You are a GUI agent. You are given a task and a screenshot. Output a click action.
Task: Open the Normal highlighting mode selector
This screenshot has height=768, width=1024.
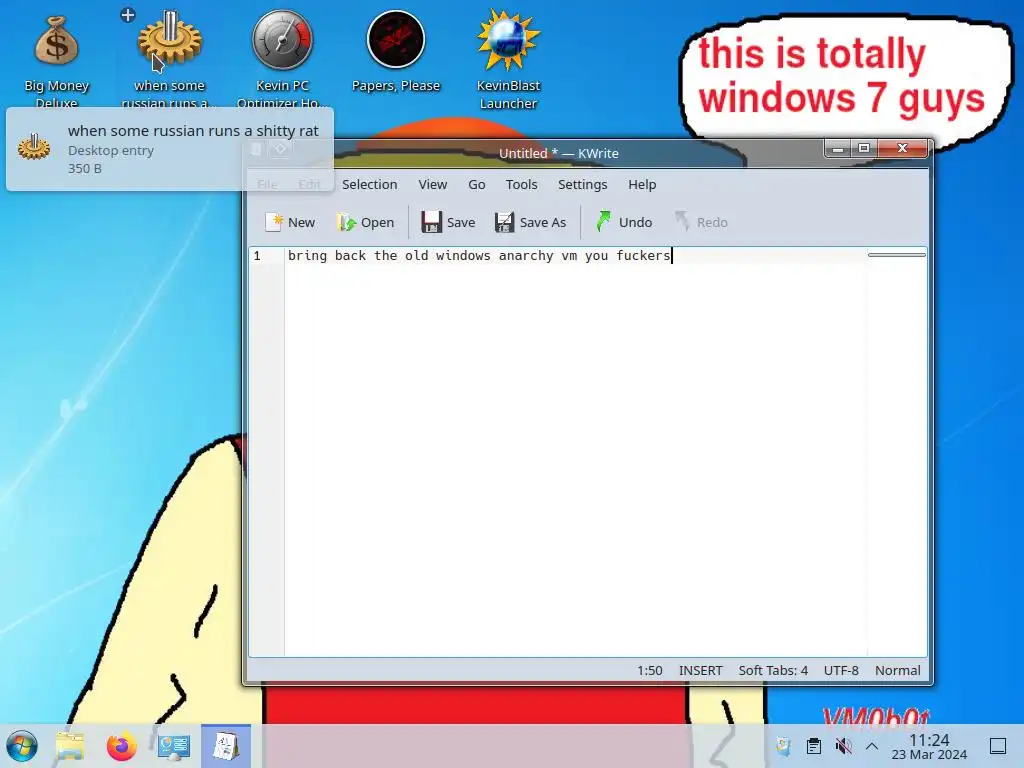pyautogui.click(x=898, y=671)
